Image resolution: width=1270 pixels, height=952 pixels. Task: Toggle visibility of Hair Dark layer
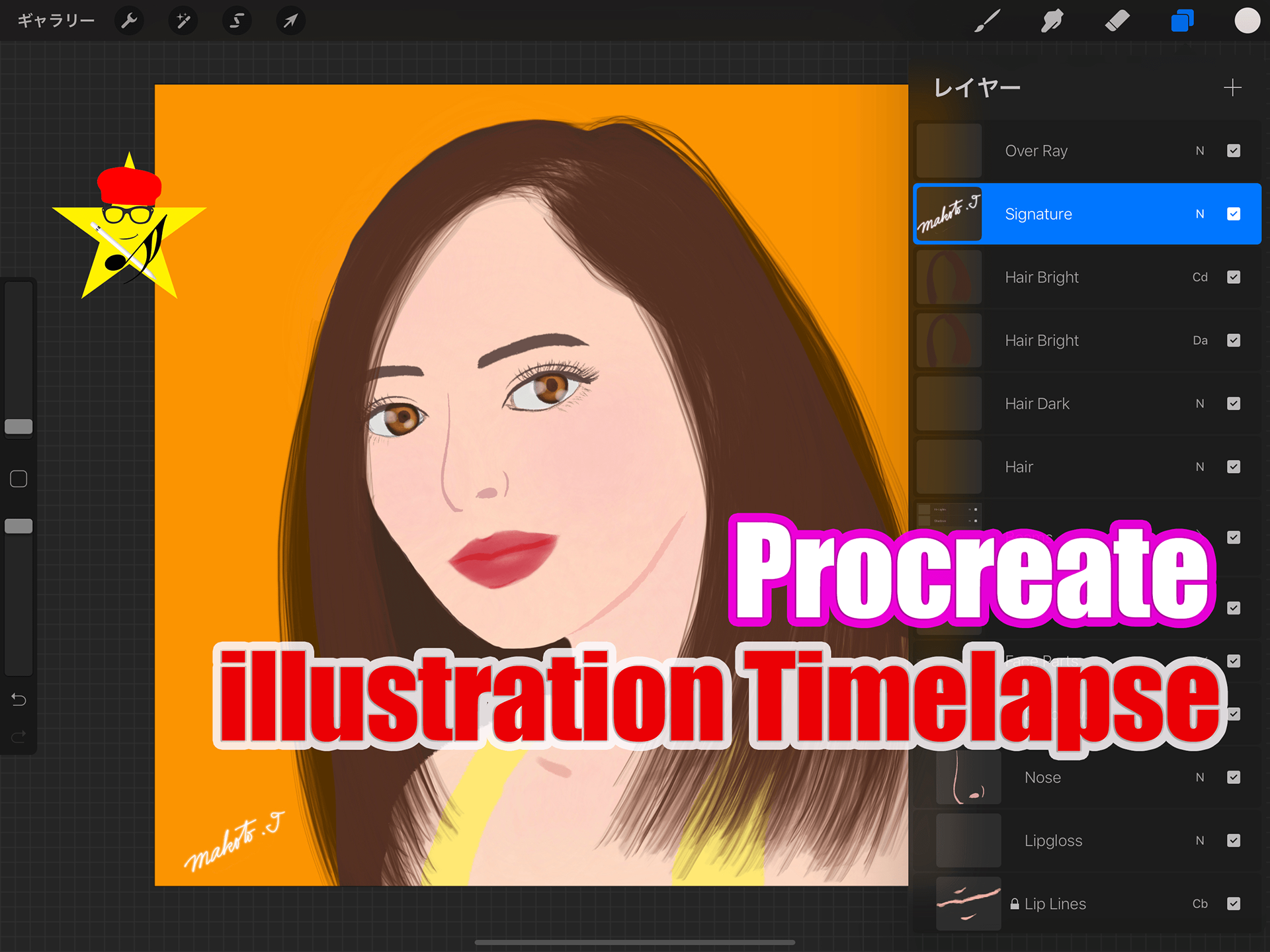click(1234, 404)
